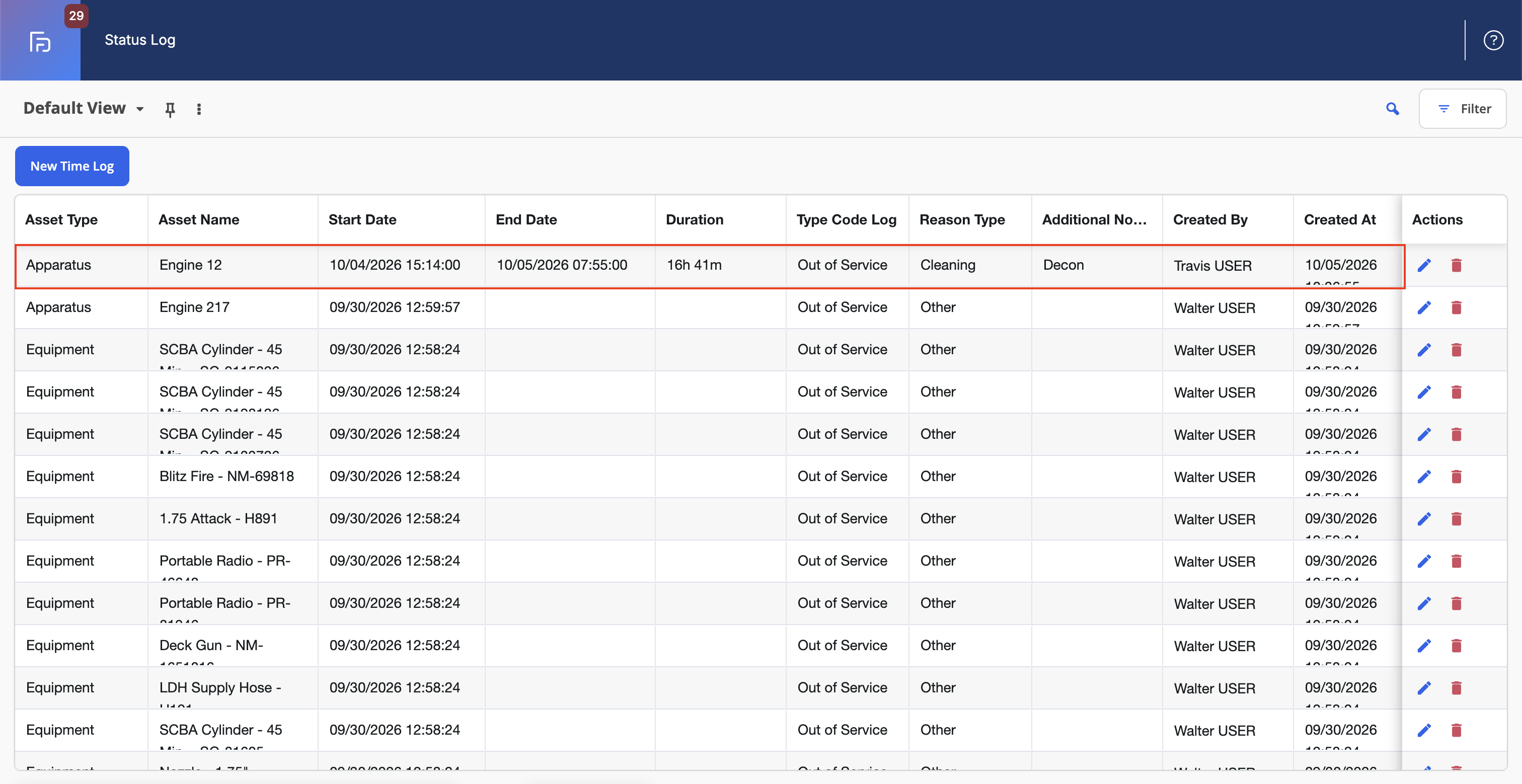The width and height of the screenshot is (1522, 784).
Task: Open the search magnifier icon
Action: 1393,109
